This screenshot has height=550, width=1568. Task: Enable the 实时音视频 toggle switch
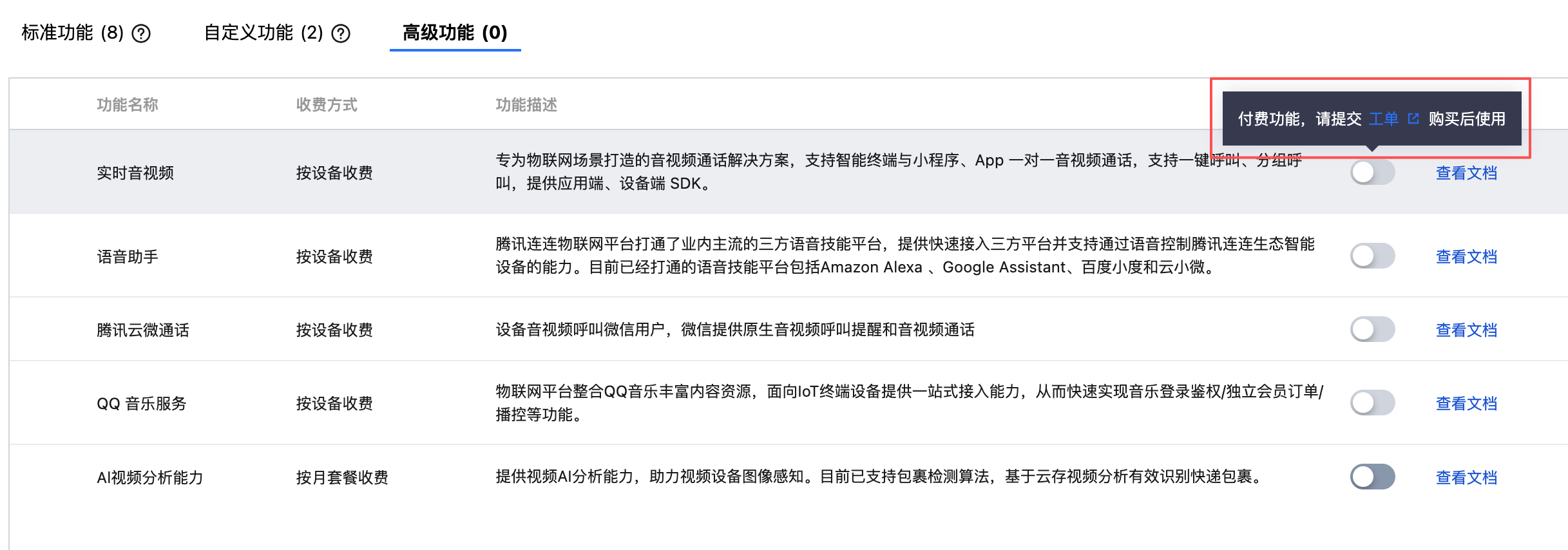point(1372,173)
